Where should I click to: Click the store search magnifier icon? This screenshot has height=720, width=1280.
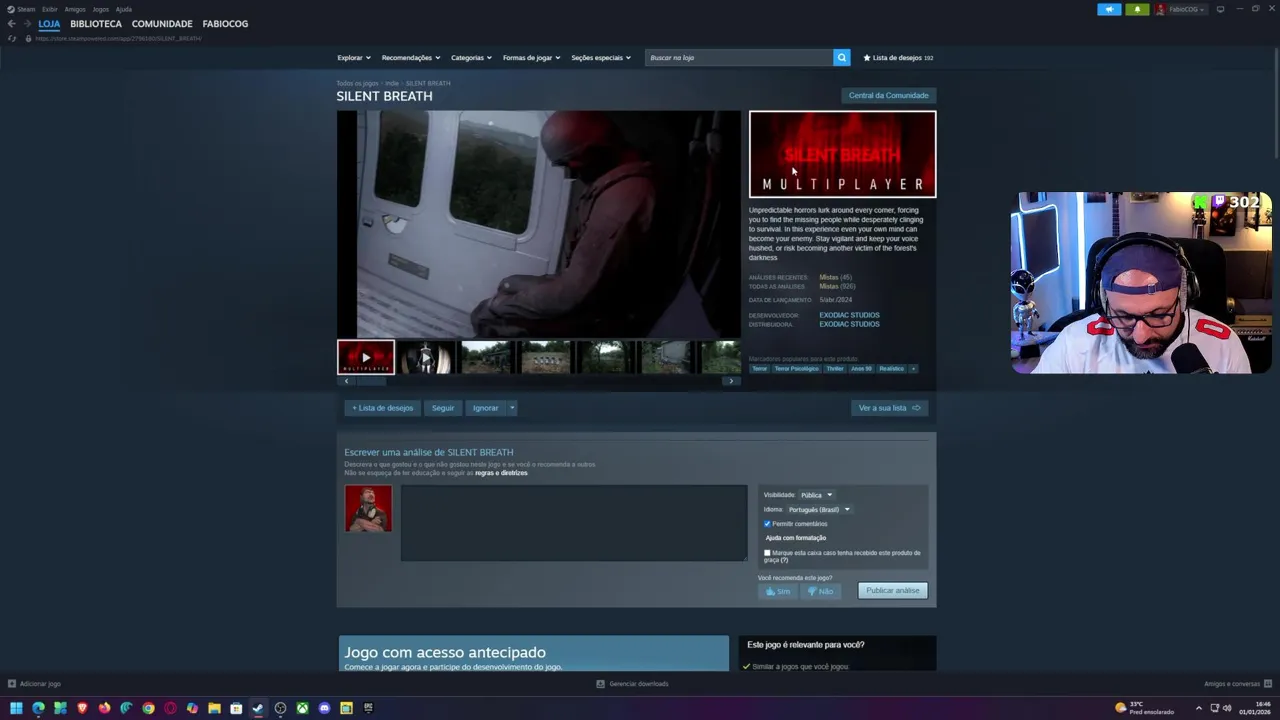tap(841, 57)
